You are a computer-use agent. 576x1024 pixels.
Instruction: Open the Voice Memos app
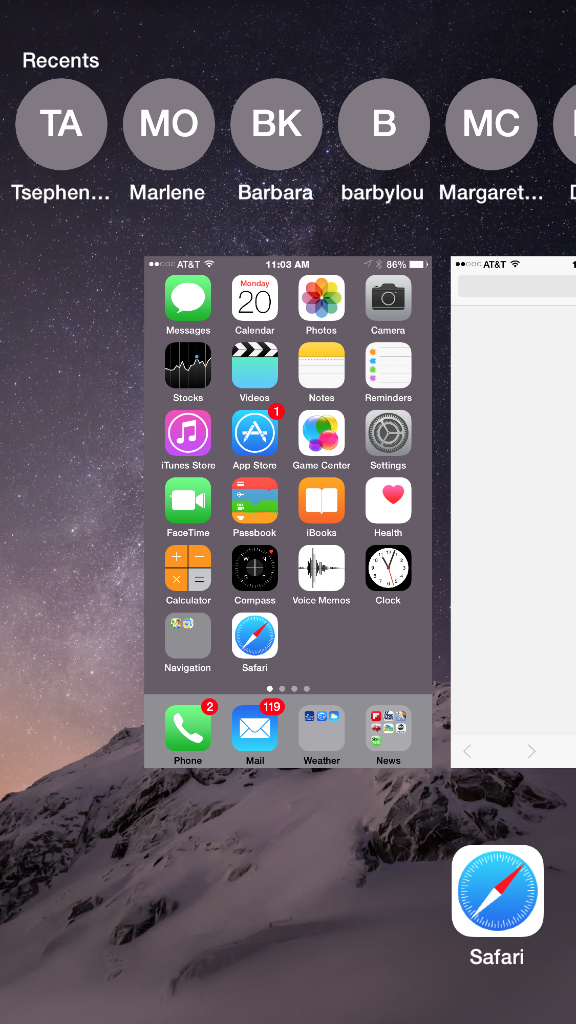pyautogui.click(x=321, y=568)
